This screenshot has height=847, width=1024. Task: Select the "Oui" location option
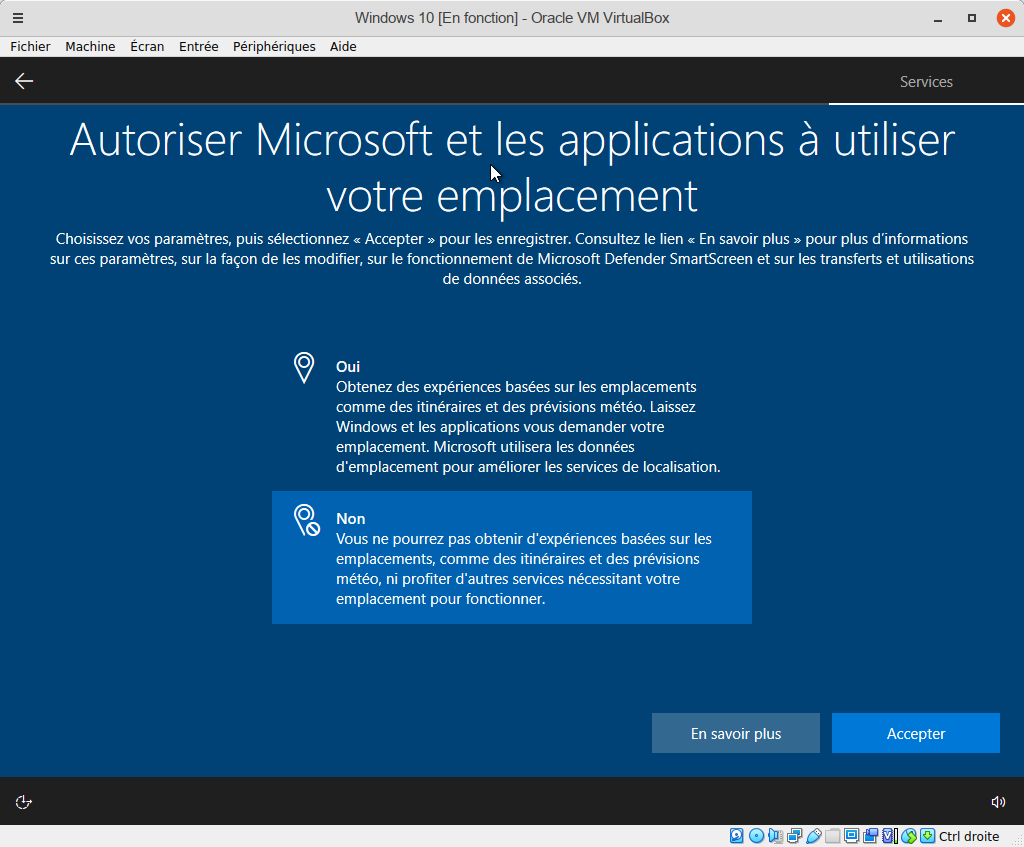point(511,416)
